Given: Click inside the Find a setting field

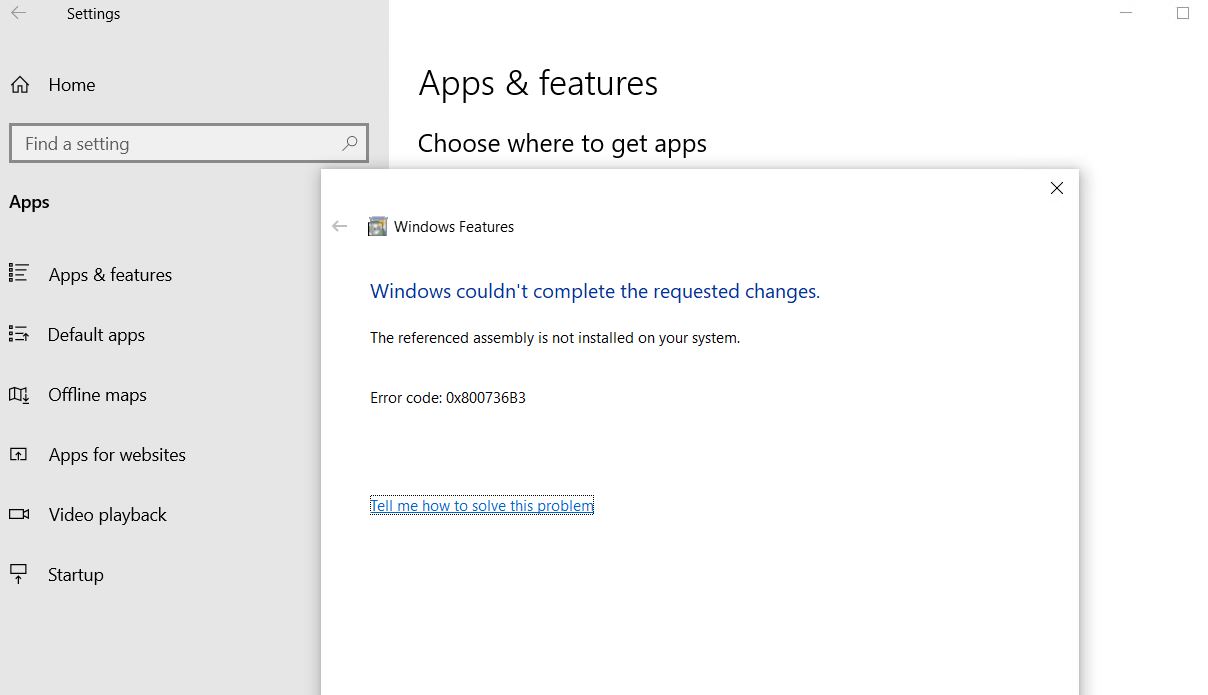Looking at the screenshot, I should tap(150, 143).
